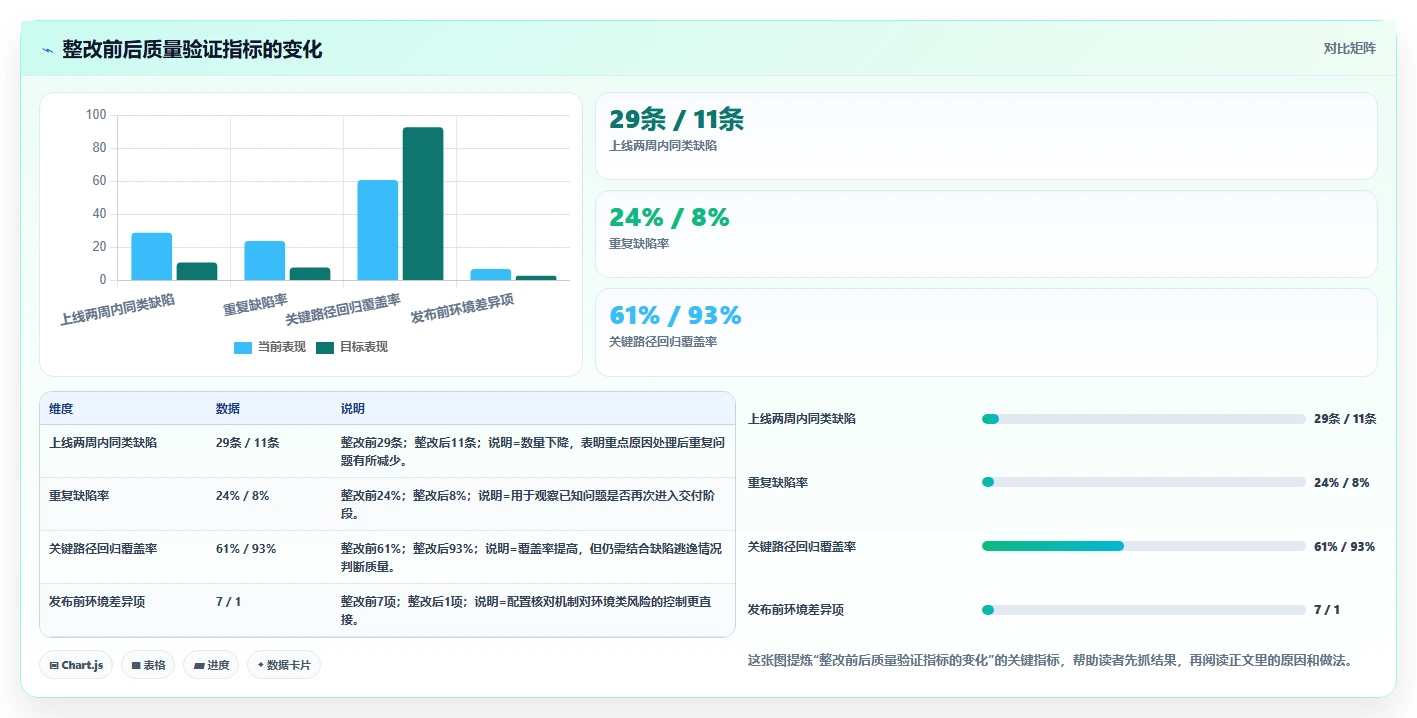Open the 29条 / 11条 data card
This screenshot has height=718, width=1417.
986,136
